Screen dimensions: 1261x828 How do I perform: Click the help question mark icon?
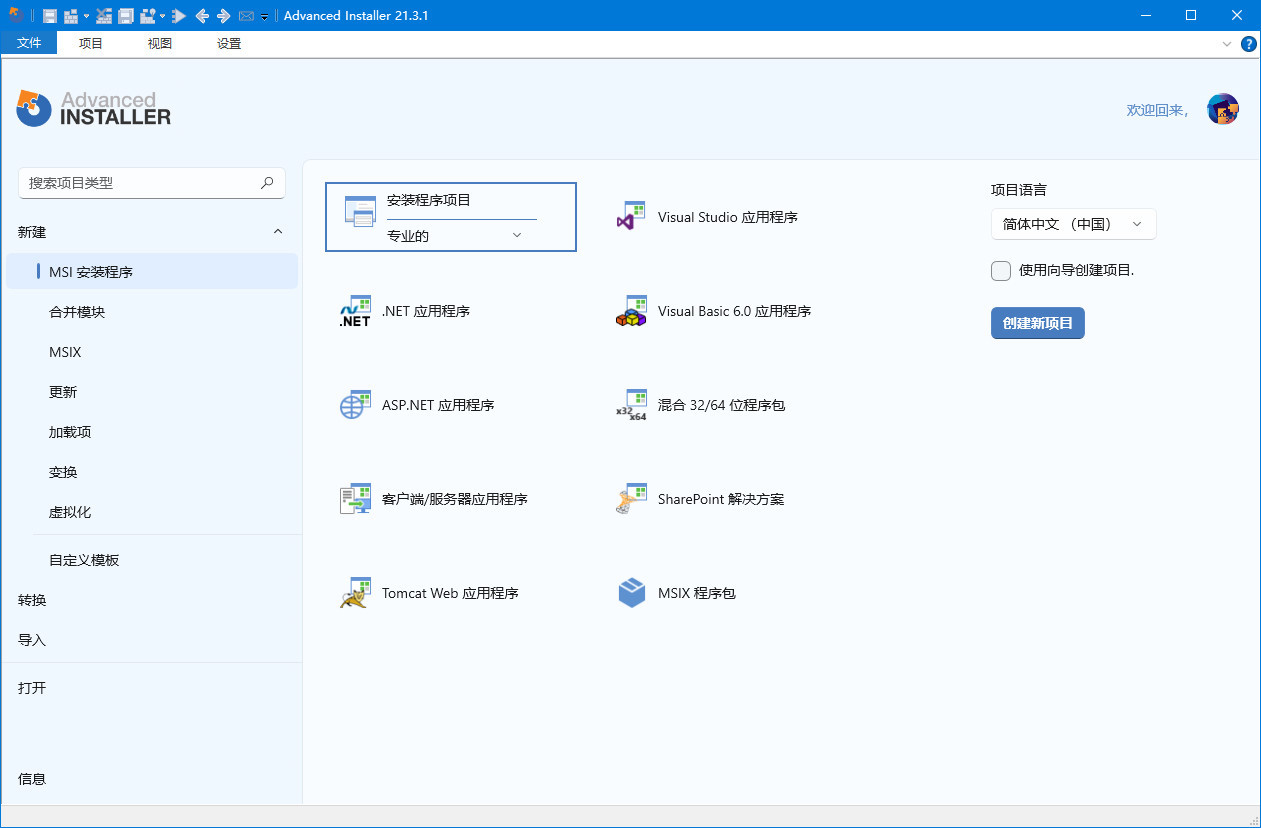pos(1248,44)
